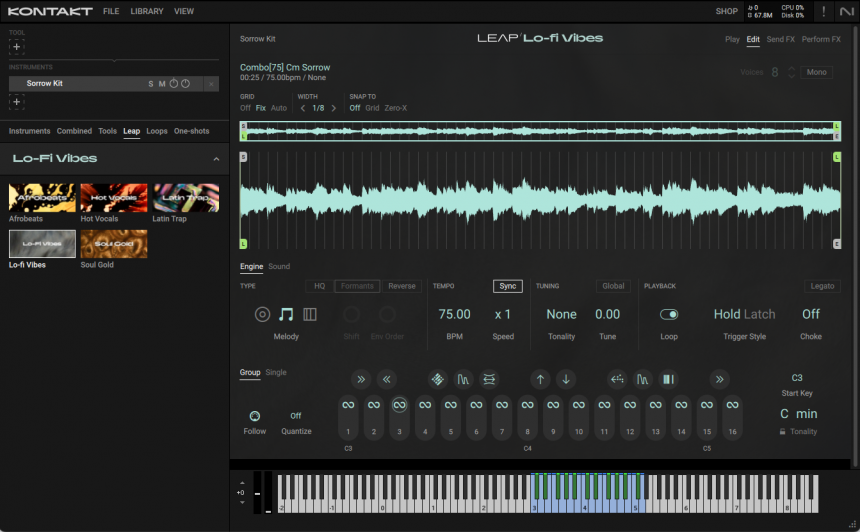Image resolution: width=860 pixels, height=532 pixels.
Task: Open the Choke Off selector
Action: [x=811, y=314]
